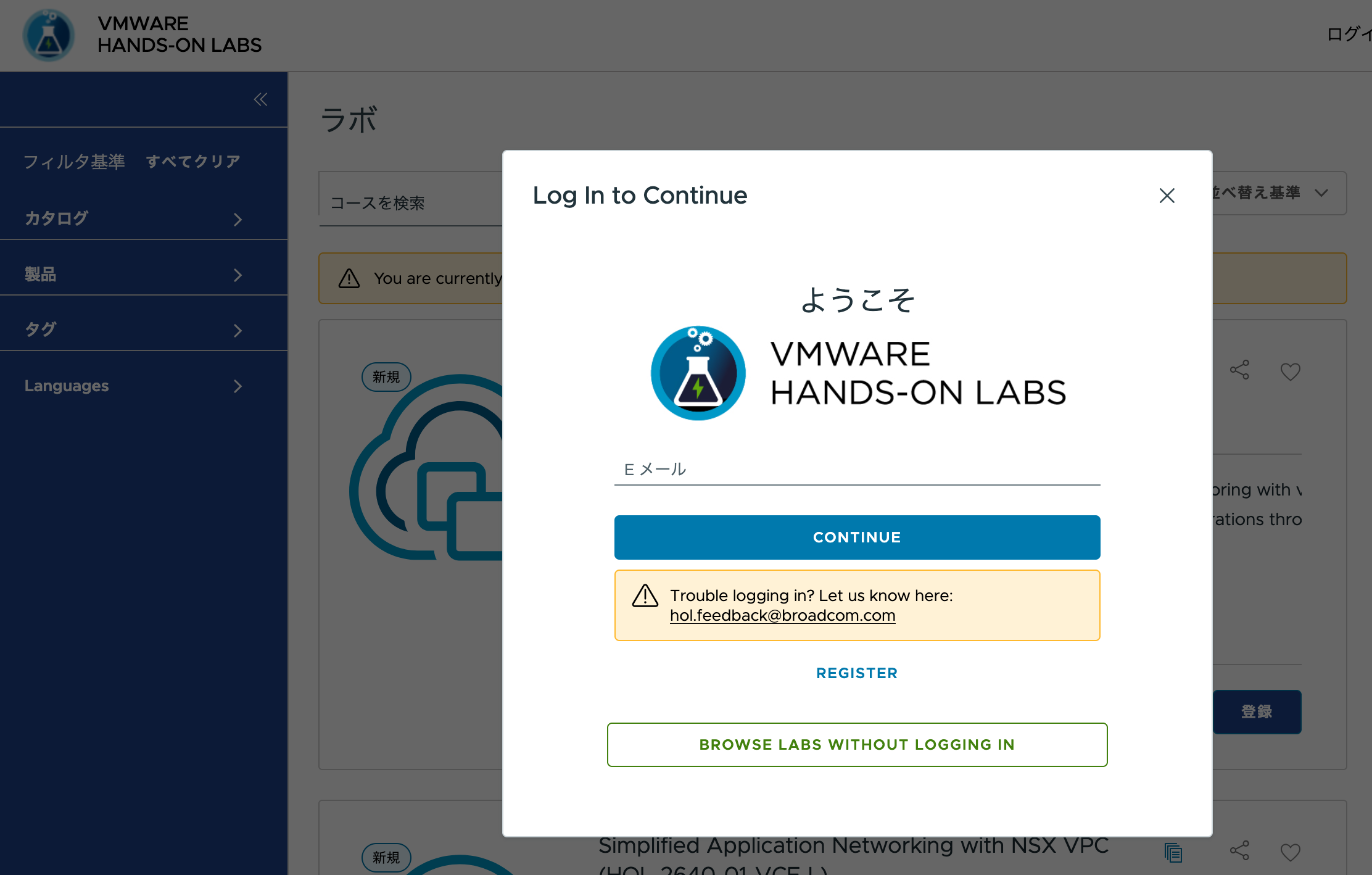Click the E メール input field
The height and width of the screenshot is (875, 1372).
[856, 469]
